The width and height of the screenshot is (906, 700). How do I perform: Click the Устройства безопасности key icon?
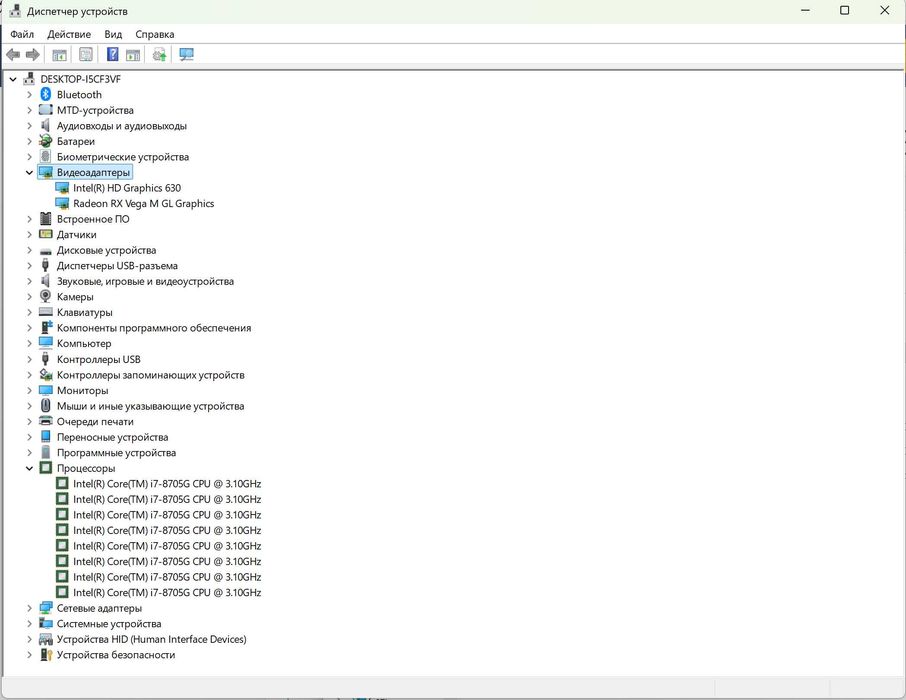(46, 655)
